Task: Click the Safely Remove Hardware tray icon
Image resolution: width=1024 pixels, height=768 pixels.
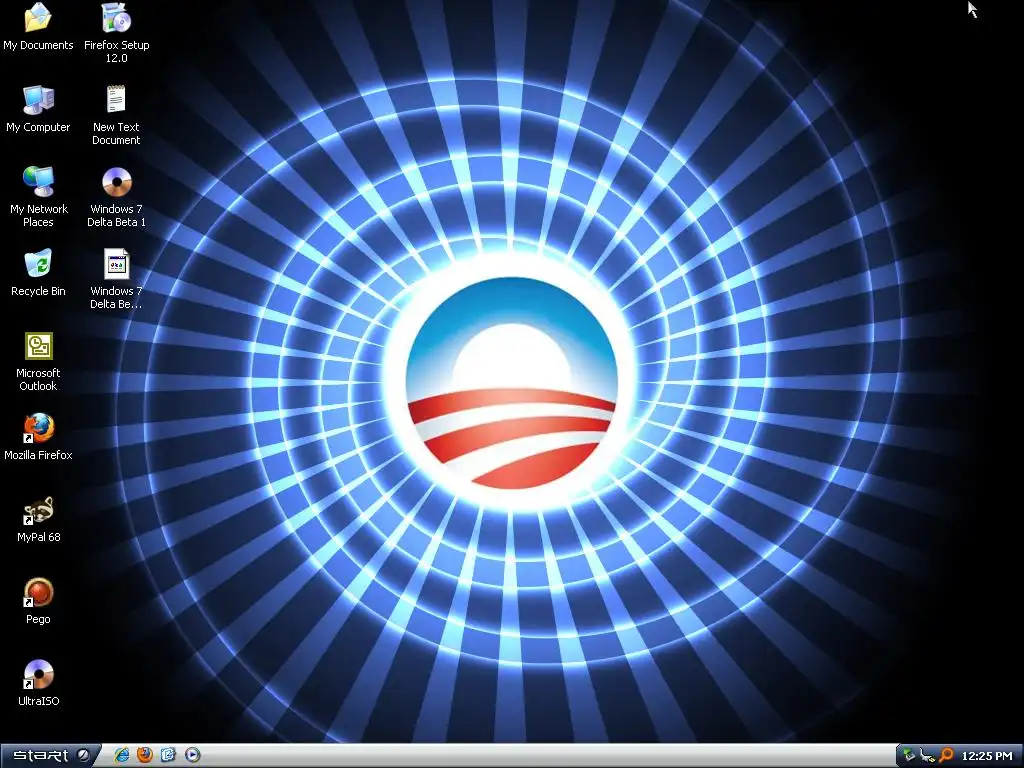Action: 908,756
